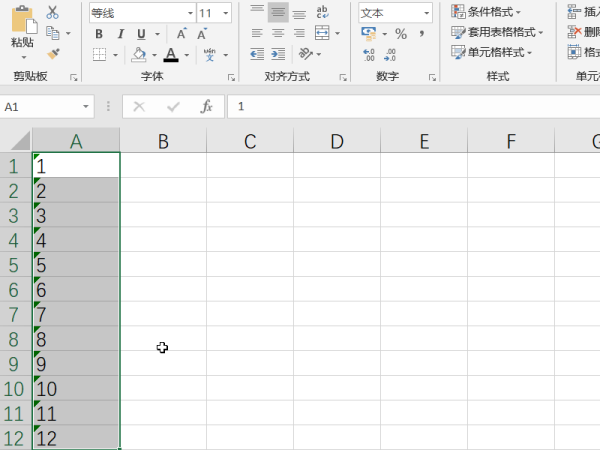Toggle italic formatting
The width and height of the screenshot is (600, 450).
click(121, 34)
